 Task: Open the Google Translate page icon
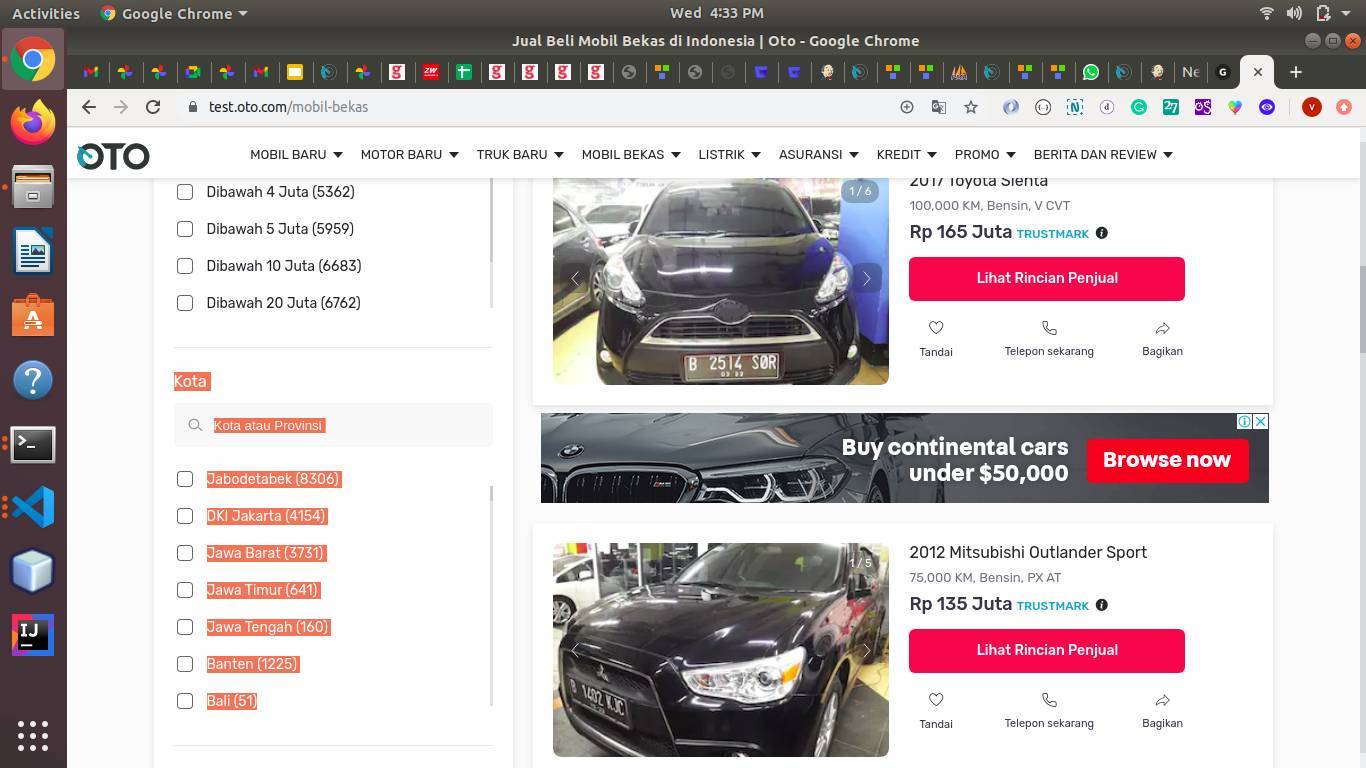pyautogui.click(x=938, y=107)
